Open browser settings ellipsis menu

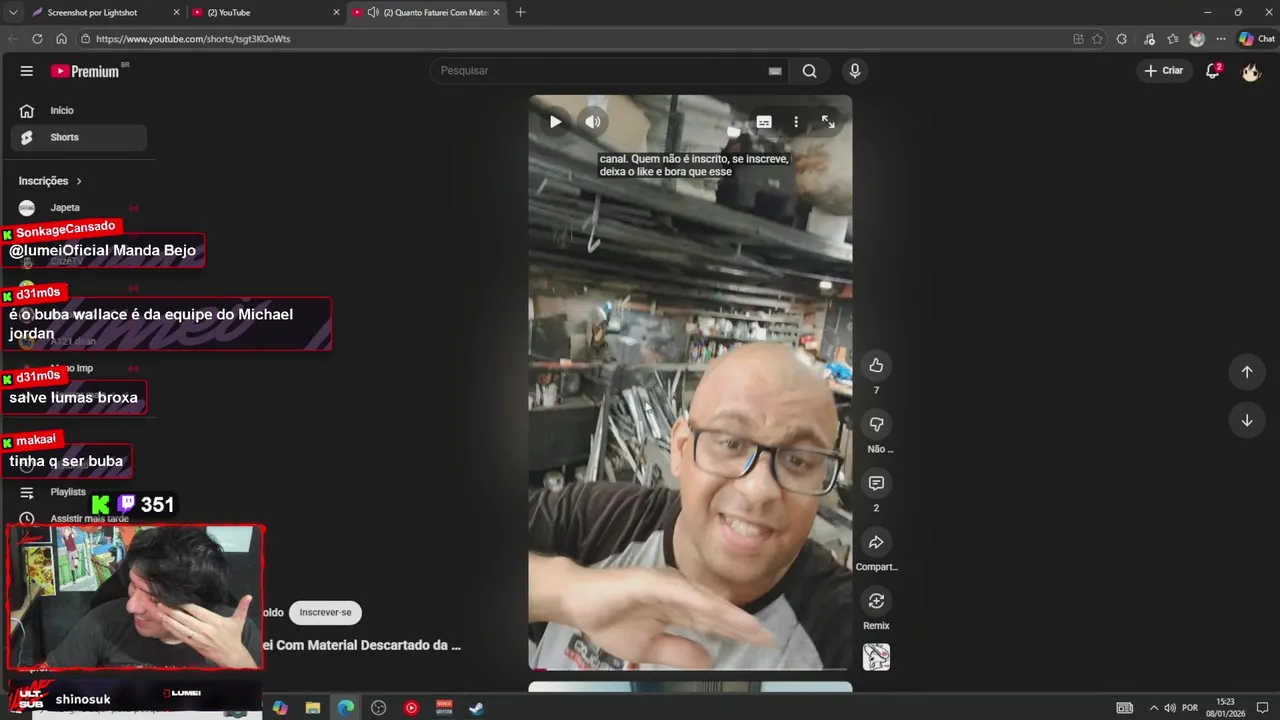(1219, 39)
